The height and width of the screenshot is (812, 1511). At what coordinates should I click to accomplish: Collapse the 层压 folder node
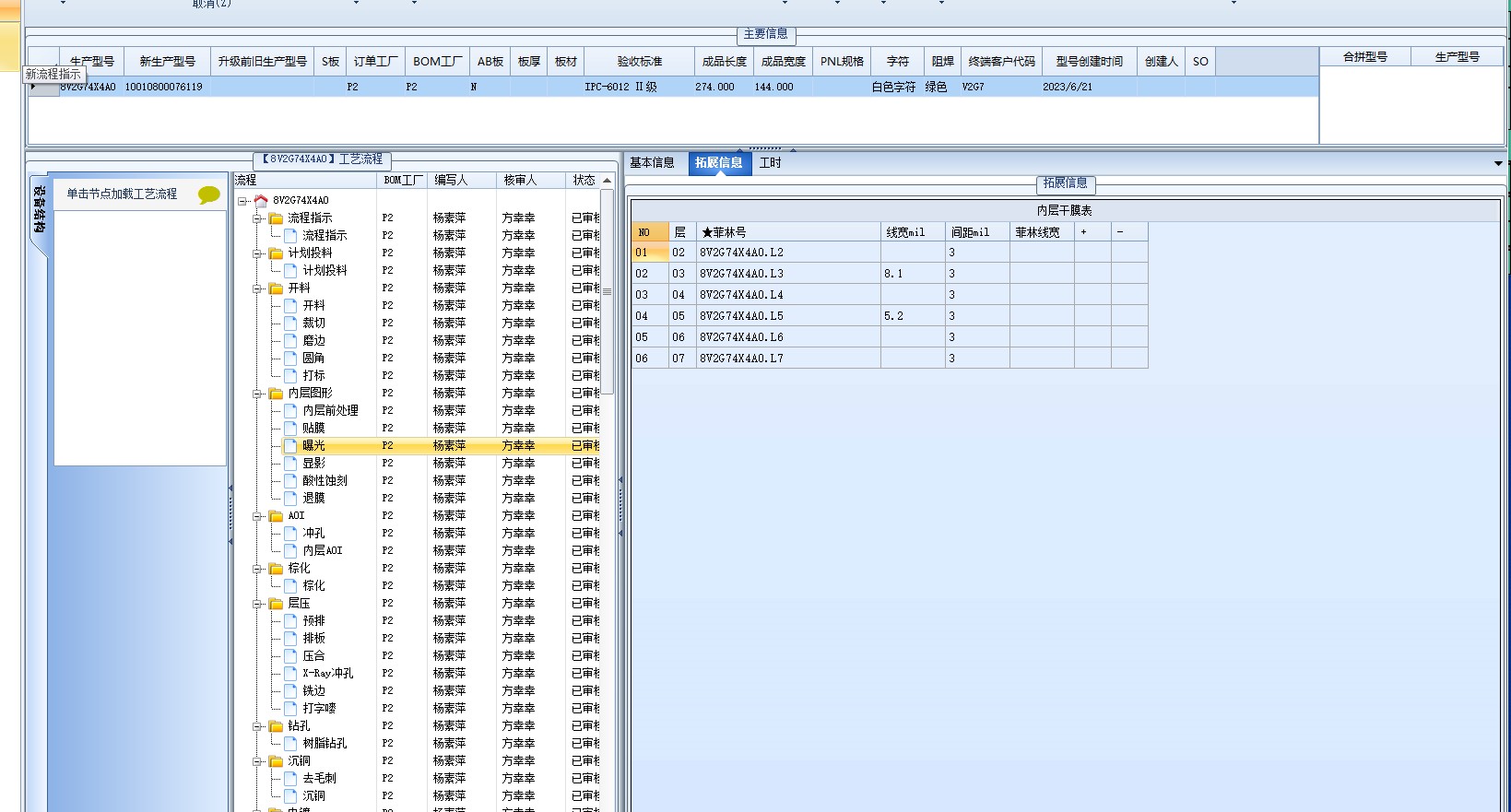click(x=258, y=604)
